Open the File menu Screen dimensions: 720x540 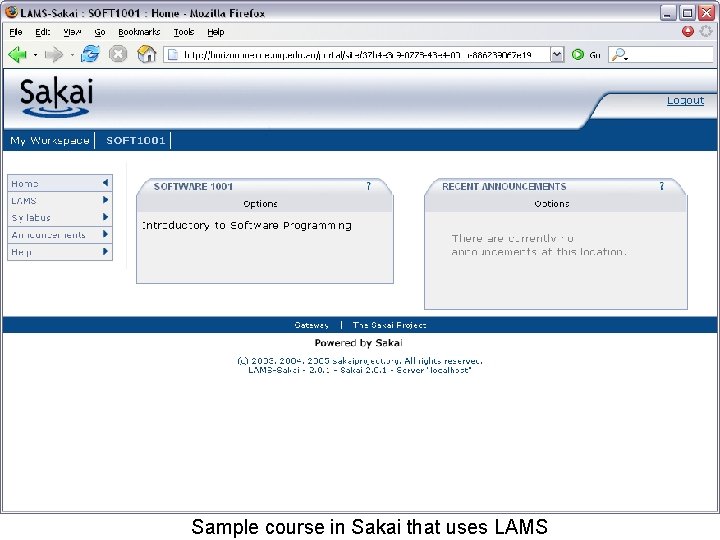16,32
